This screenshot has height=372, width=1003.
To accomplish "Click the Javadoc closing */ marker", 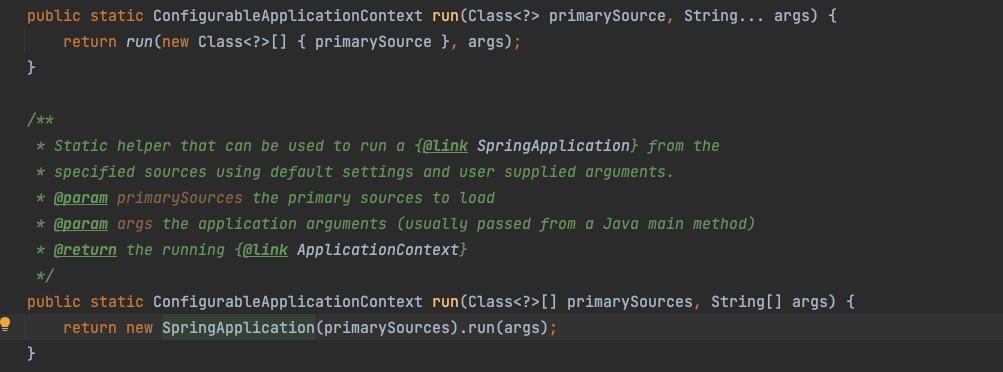I will (x=45, y=275).
